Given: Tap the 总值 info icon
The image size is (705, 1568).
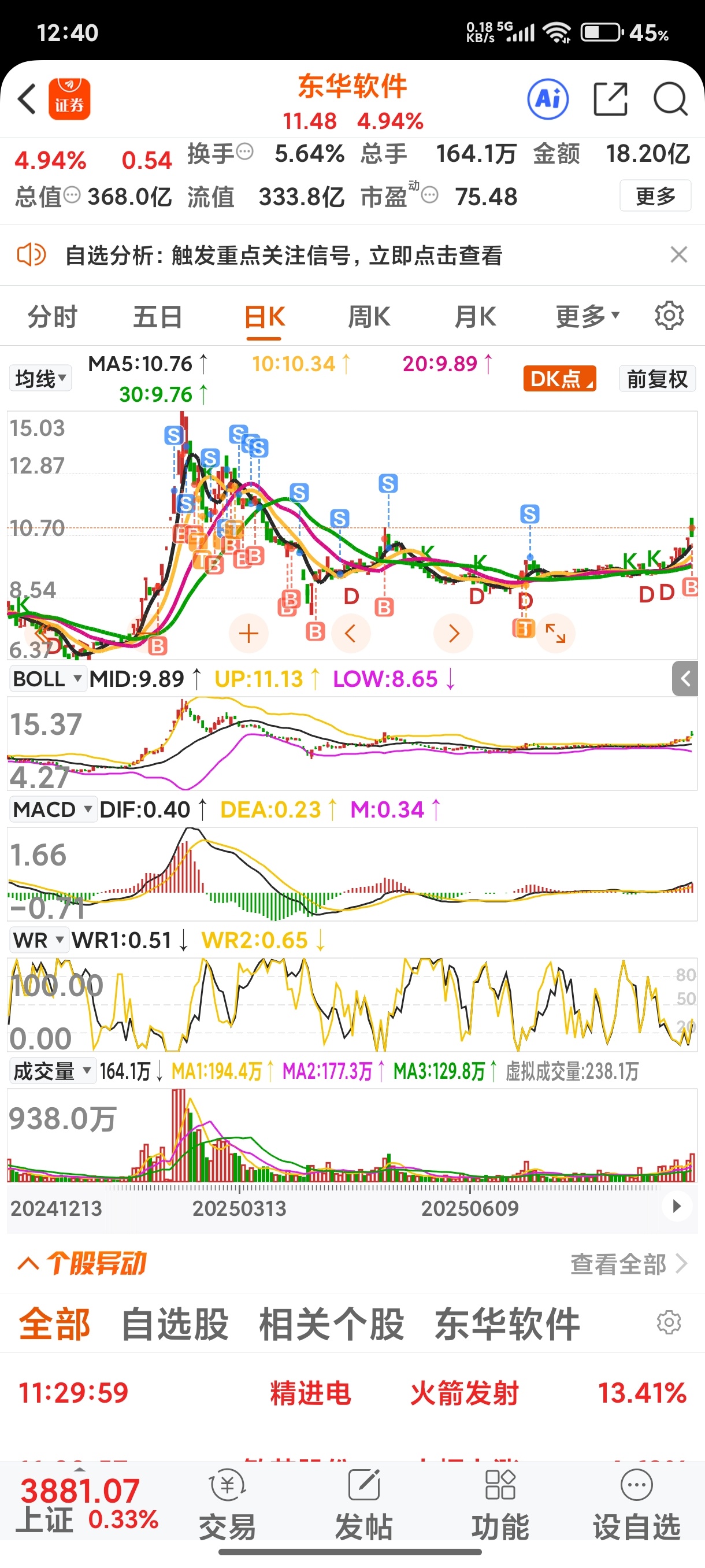Looking at the screenshot, I should [72, 195].
